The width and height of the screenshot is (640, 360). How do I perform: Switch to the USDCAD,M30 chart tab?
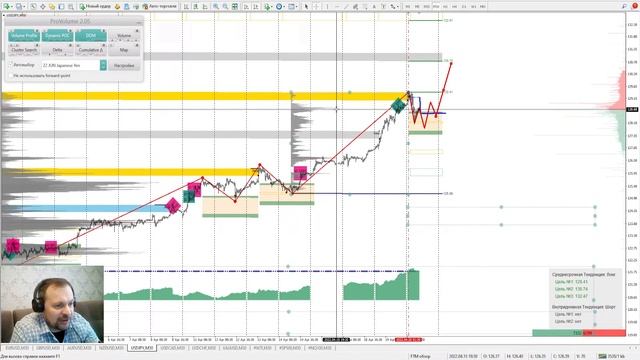click(173, 348)
